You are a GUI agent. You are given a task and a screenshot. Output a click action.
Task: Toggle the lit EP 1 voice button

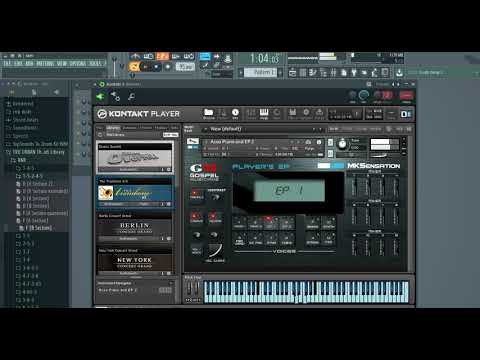[x=270, y=222]
